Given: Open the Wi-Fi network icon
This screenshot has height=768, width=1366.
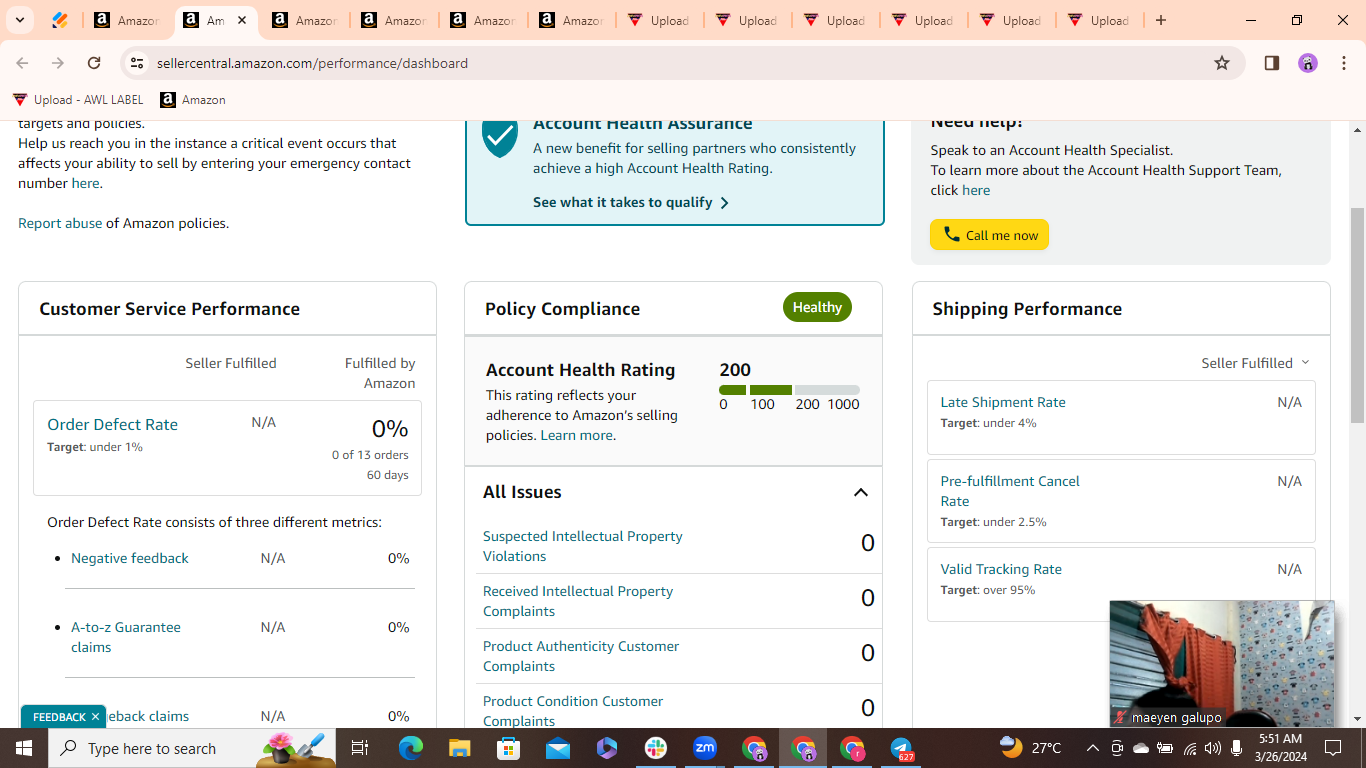Looking at the screenshot, I should click(1189, 748).
